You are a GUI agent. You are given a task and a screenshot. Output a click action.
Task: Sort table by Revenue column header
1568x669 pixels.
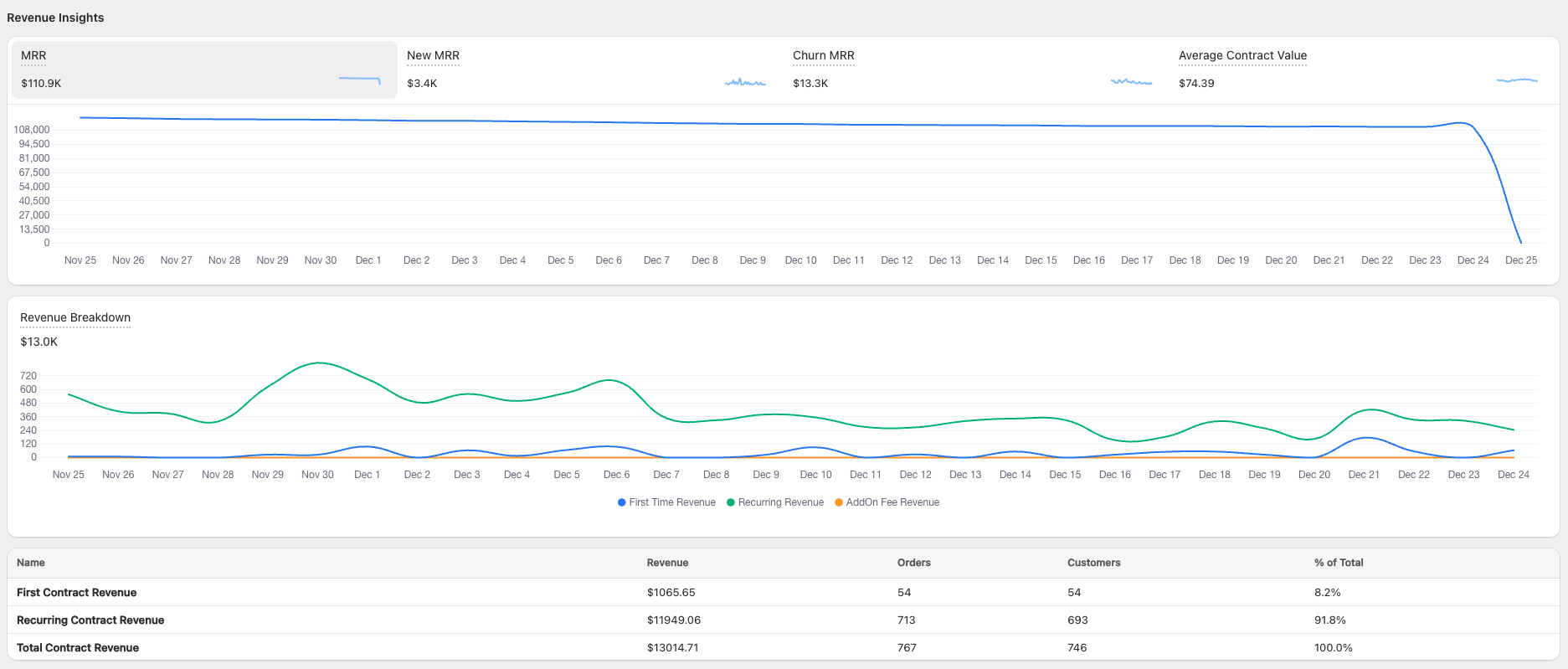[x=667, y=563]
